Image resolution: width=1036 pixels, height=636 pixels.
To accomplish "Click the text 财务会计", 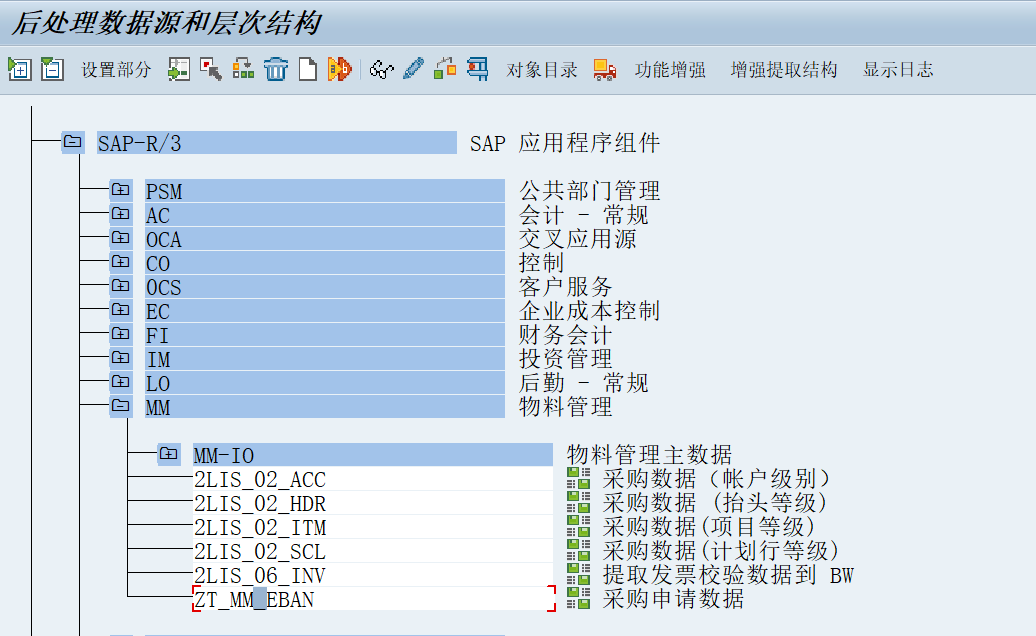I will click(x=565, y=335).
